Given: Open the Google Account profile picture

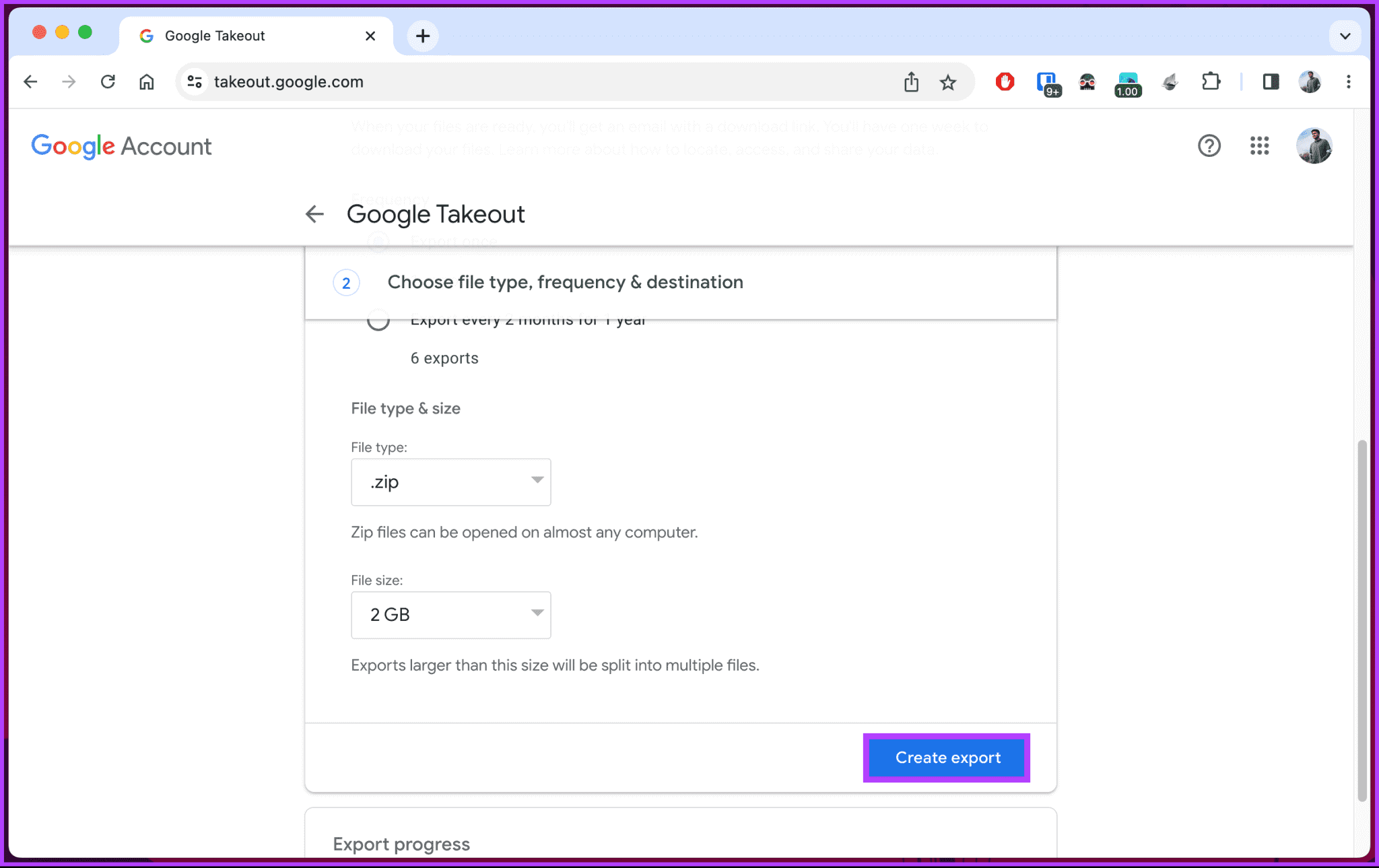Looking at the screenshot, I should coord(1314,145).
